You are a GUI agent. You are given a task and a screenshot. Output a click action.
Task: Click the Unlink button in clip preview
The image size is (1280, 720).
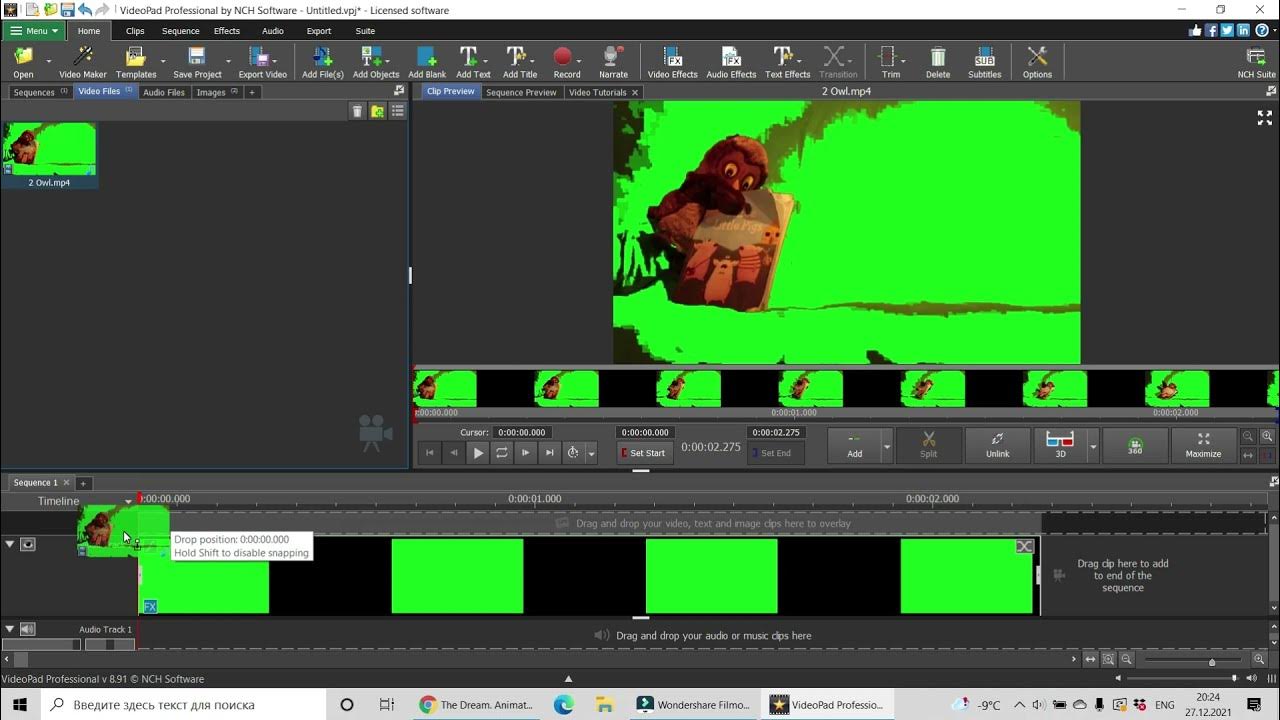[x=997, y=446]
